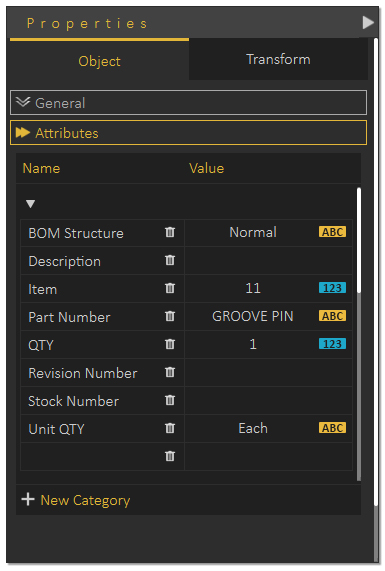Click the trash icon for Unit QTY
Image resolution: width=385 pixels, height=571 pixels.
[170, 428]
